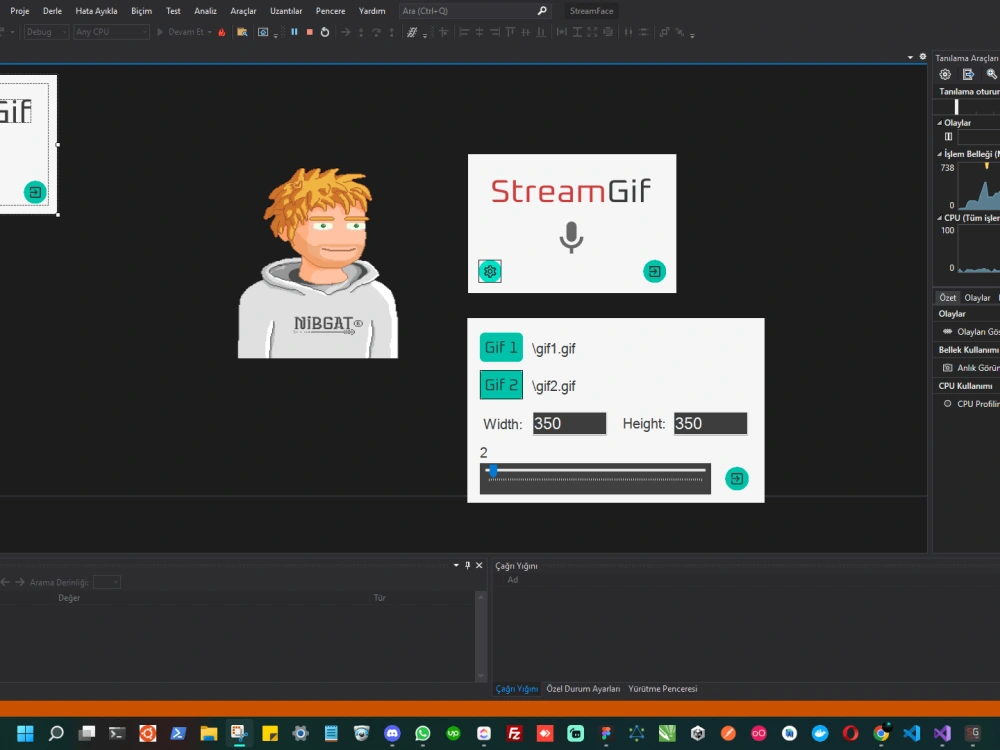Screen dimensions: 1000x750
Task: Click the Gif 2 button
Action: 501,385
